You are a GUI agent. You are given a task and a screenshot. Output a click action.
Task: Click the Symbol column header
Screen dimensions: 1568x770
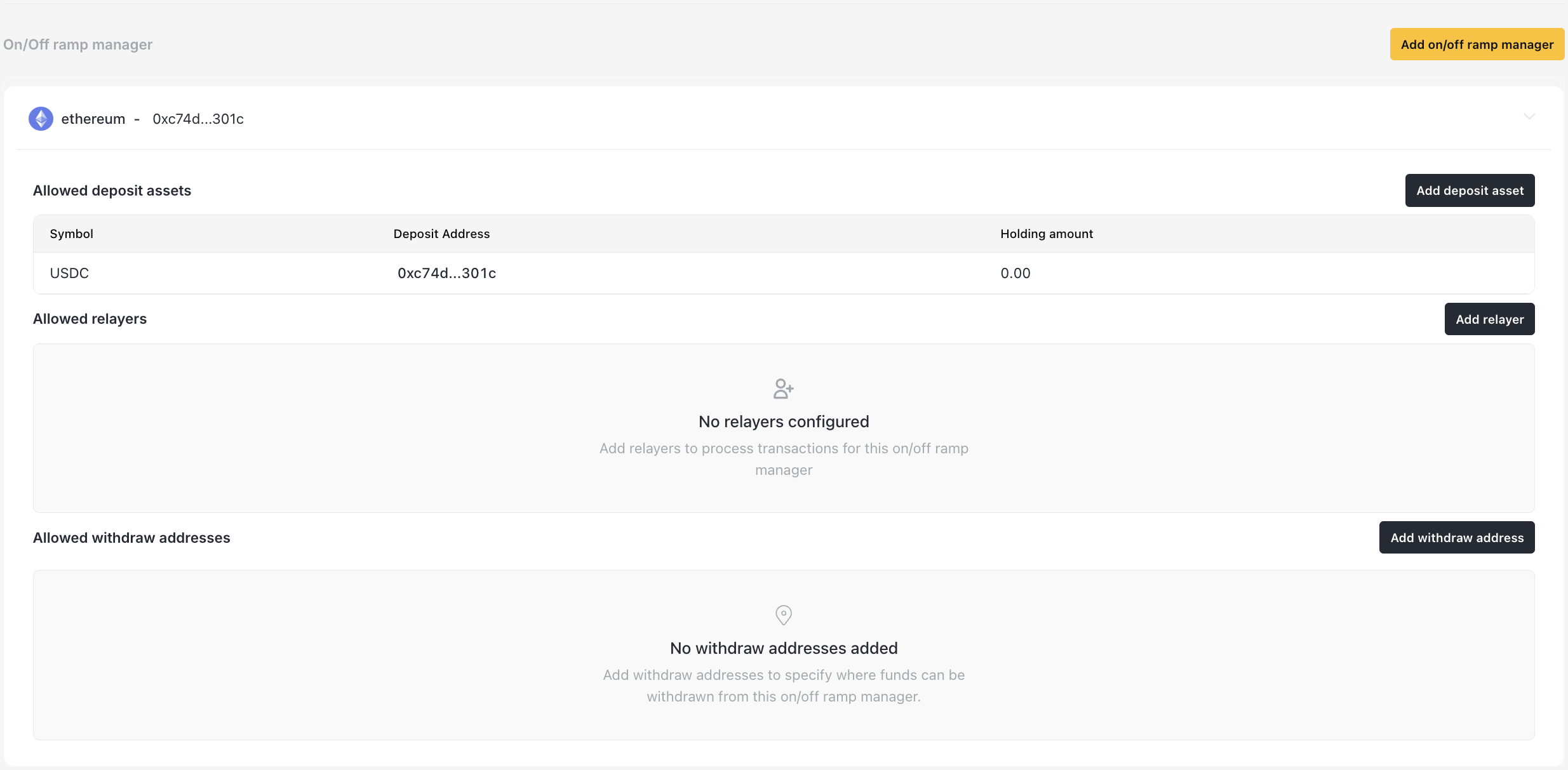click(71, 234)
